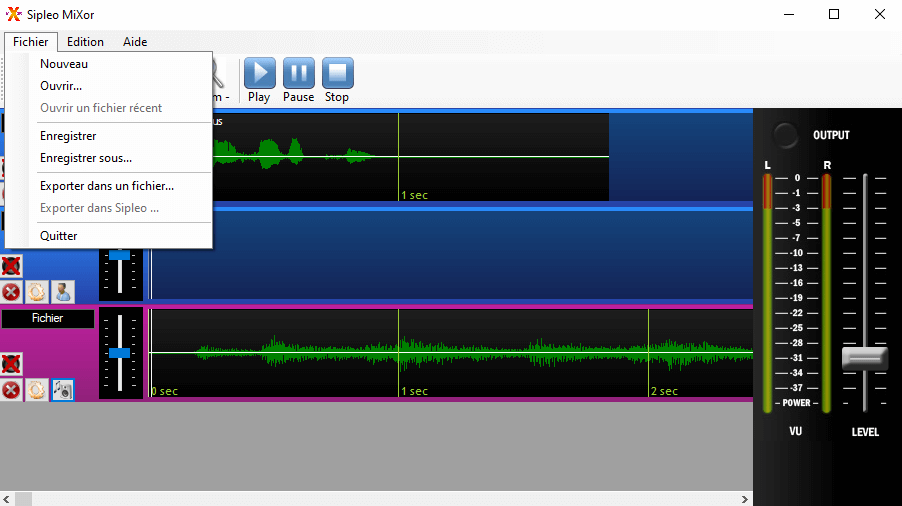Click the 0 sec marker on Fichier track
This screenshot has height=506, width=902.
pos(165,391)
